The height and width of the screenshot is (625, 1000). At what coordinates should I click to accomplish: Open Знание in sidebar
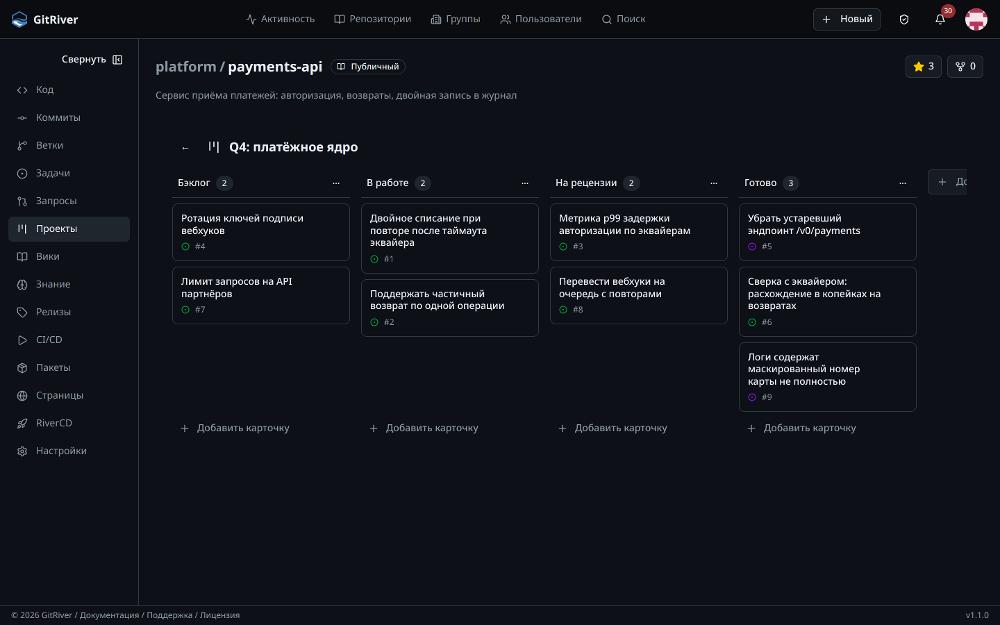tap(69, 284)
